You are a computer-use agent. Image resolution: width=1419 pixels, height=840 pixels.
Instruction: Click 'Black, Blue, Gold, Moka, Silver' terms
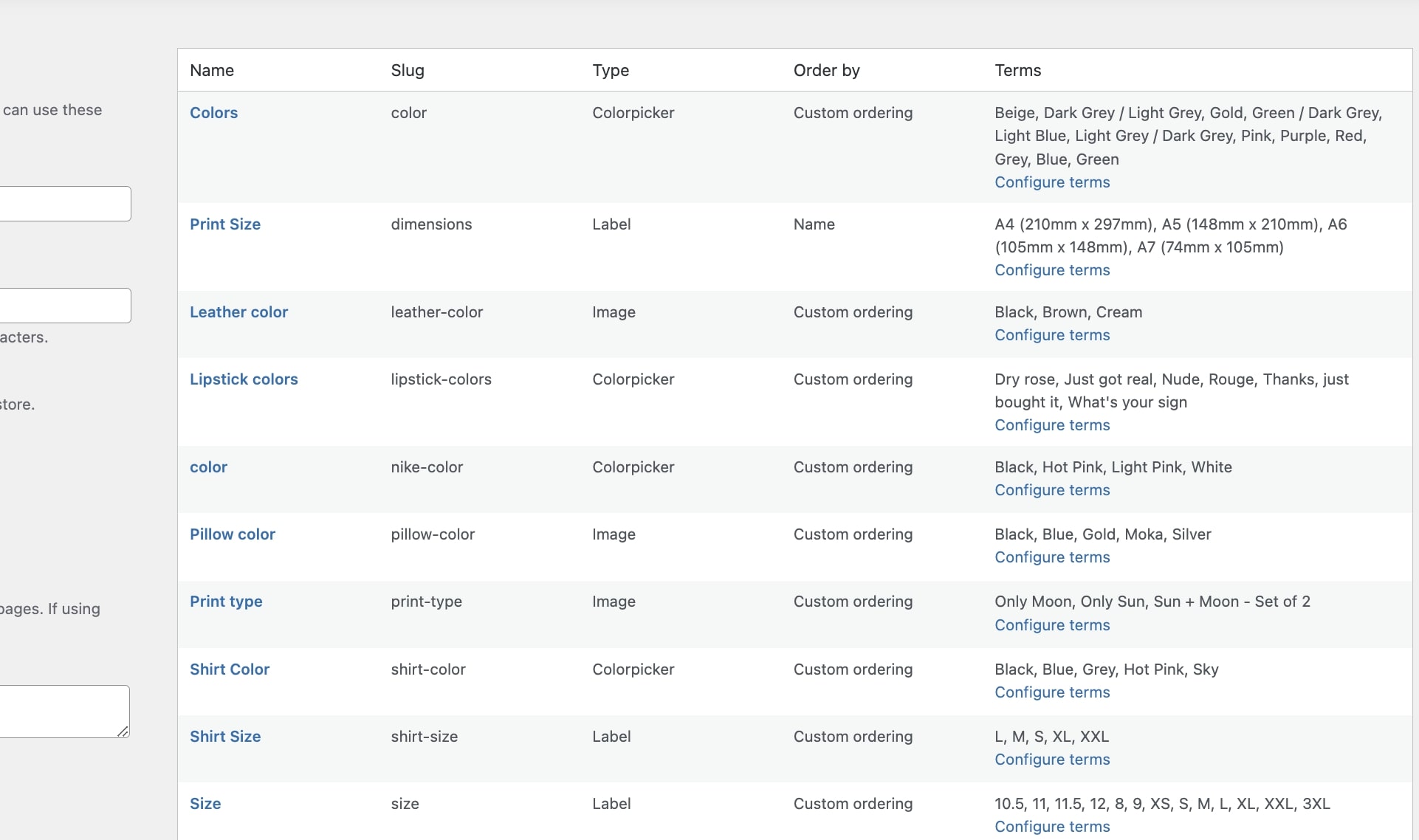click(1102, 534)
